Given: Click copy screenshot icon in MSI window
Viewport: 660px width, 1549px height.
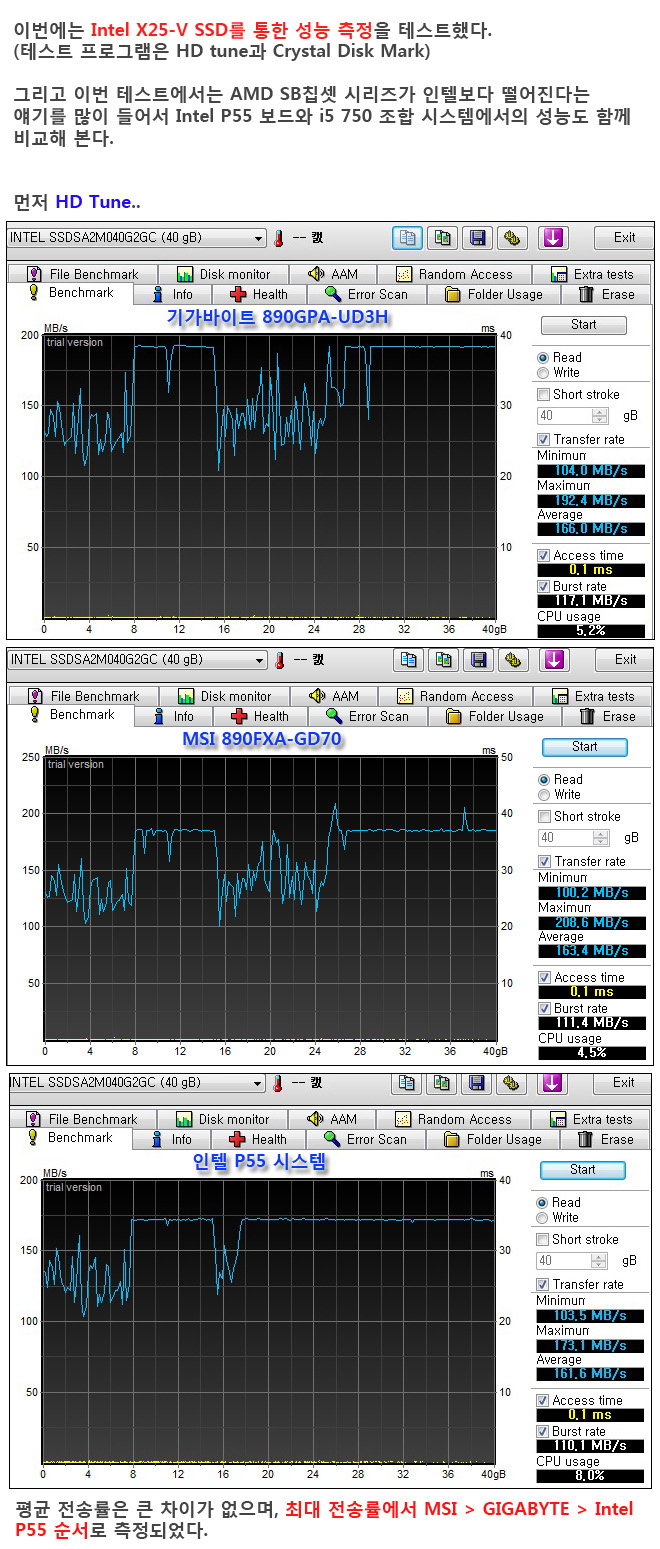Looking at the screenshot, I should [444, 660].
